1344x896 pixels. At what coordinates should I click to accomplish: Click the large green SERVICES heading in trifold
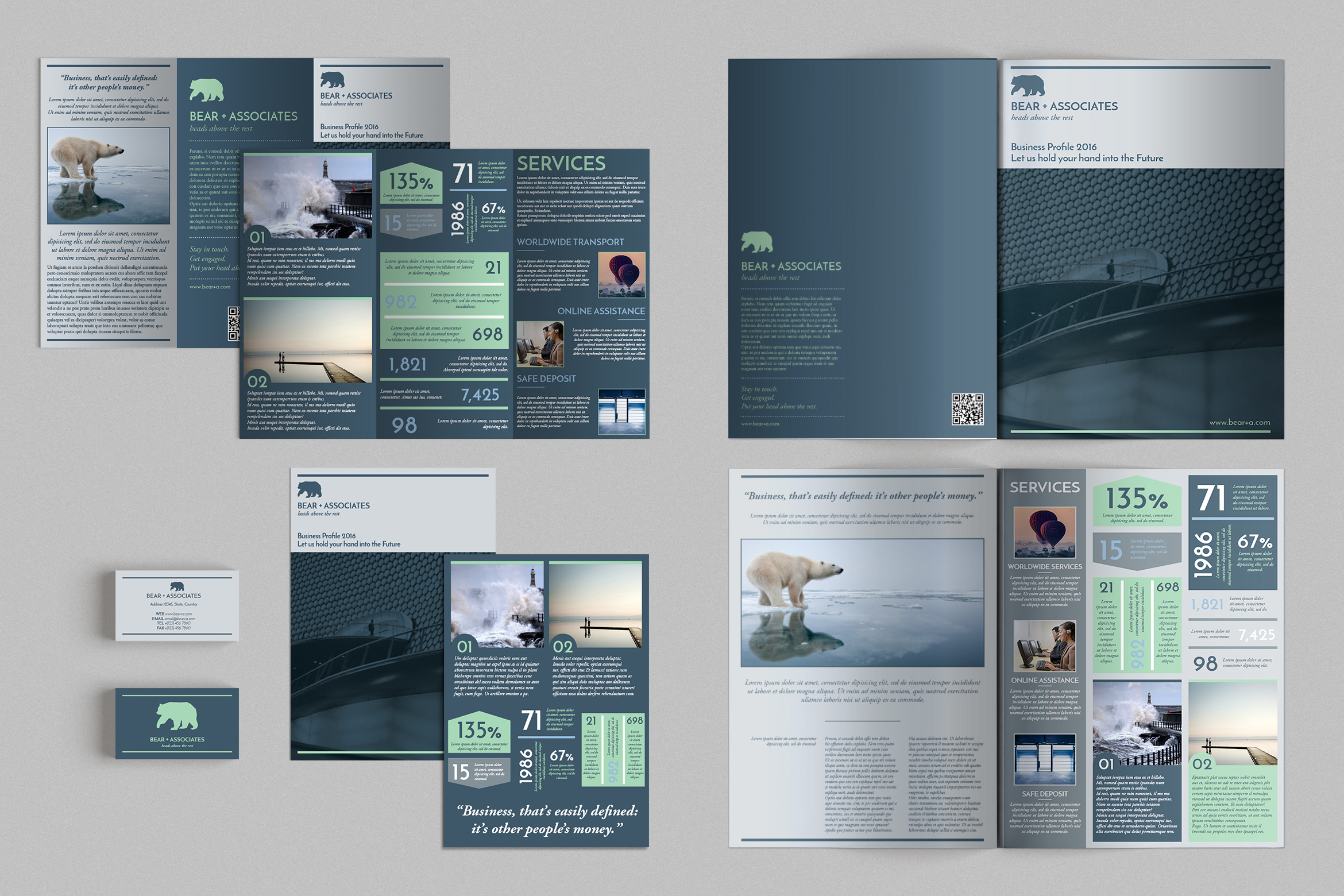click(561, 164)
